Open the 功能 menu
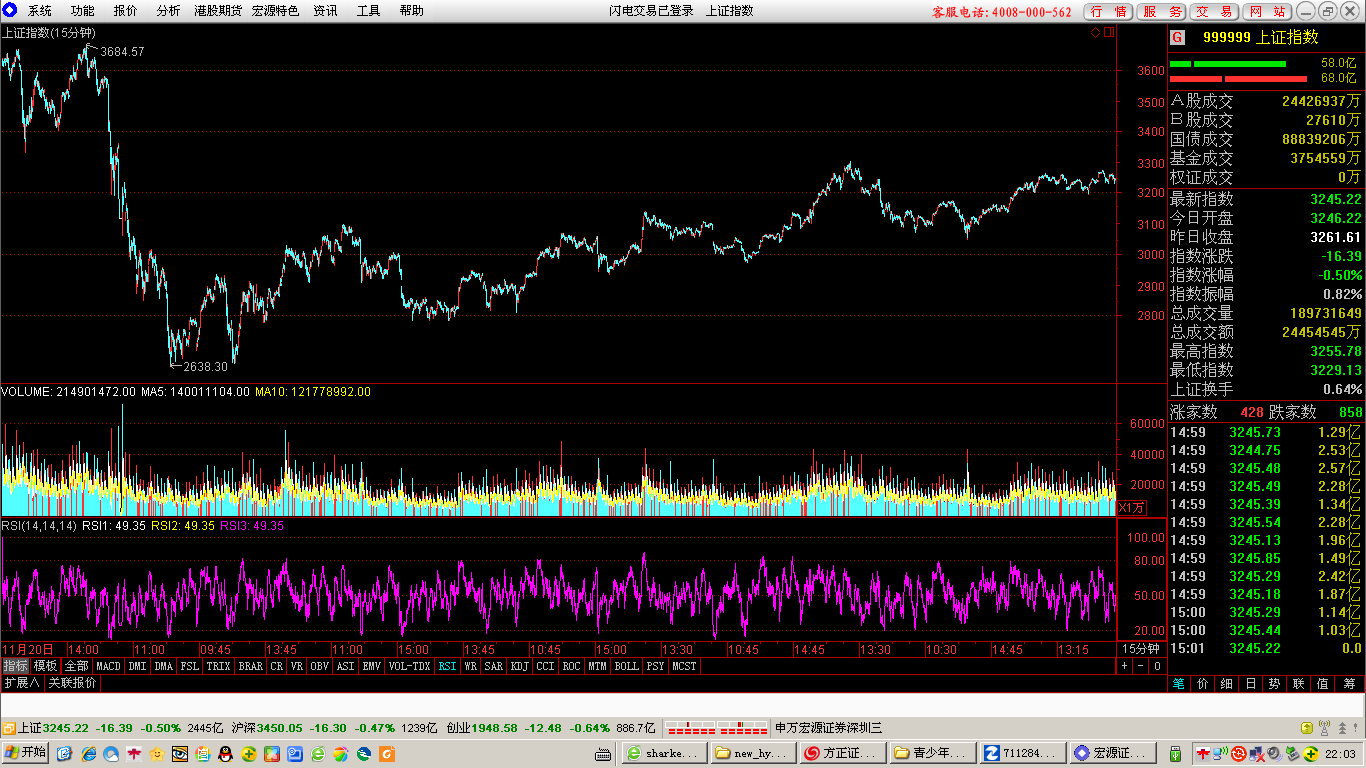 click(83, 11)
